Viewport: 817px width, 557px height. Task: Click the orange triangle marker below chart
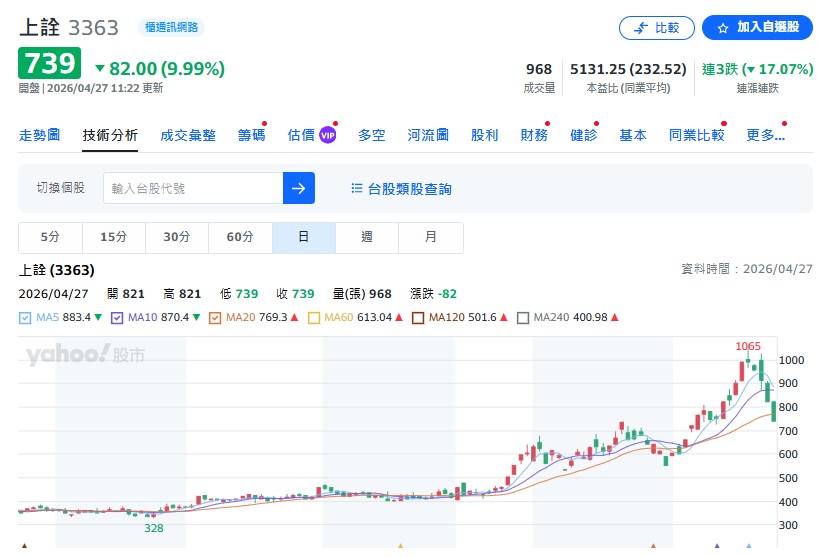tap(400, 548)
